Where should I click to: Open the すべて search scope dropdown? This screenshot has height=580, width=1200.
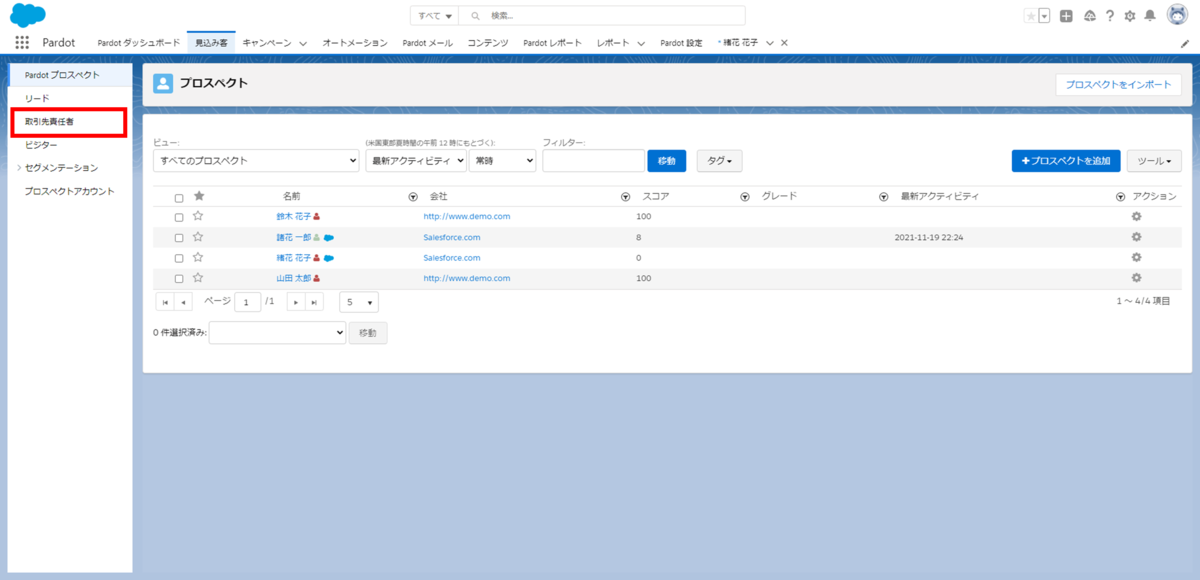click(x=434, y=16)
